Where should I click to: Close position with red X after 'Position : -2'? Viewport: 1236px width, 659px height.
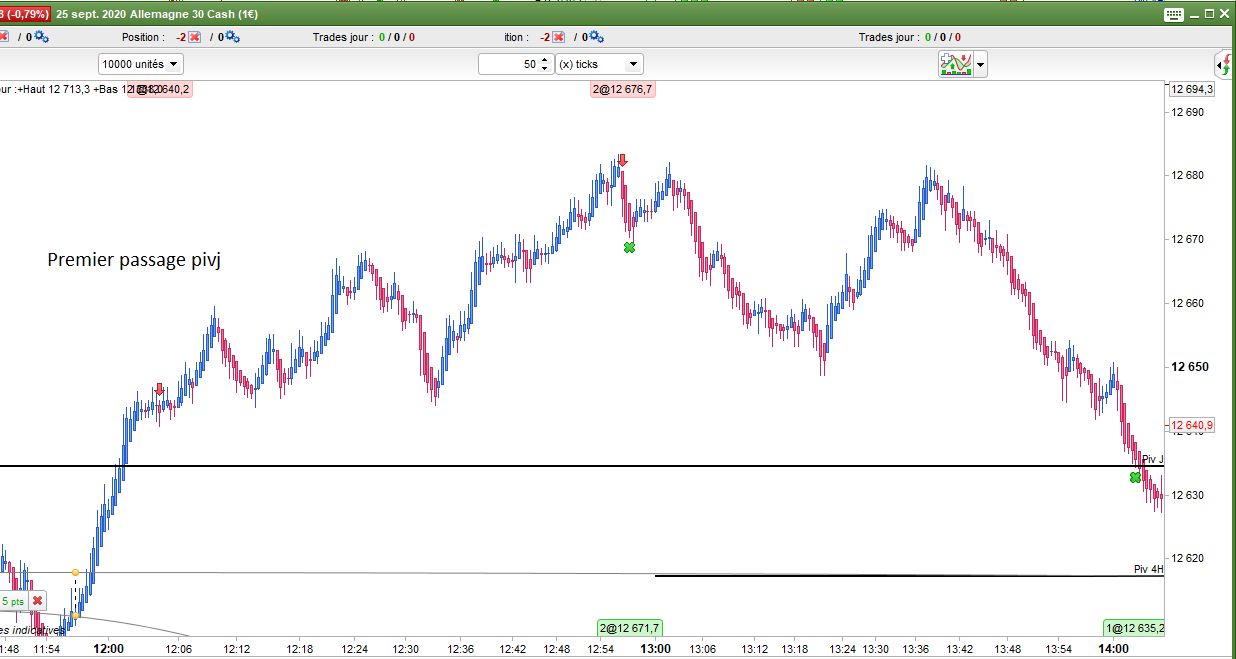(194, 37)
